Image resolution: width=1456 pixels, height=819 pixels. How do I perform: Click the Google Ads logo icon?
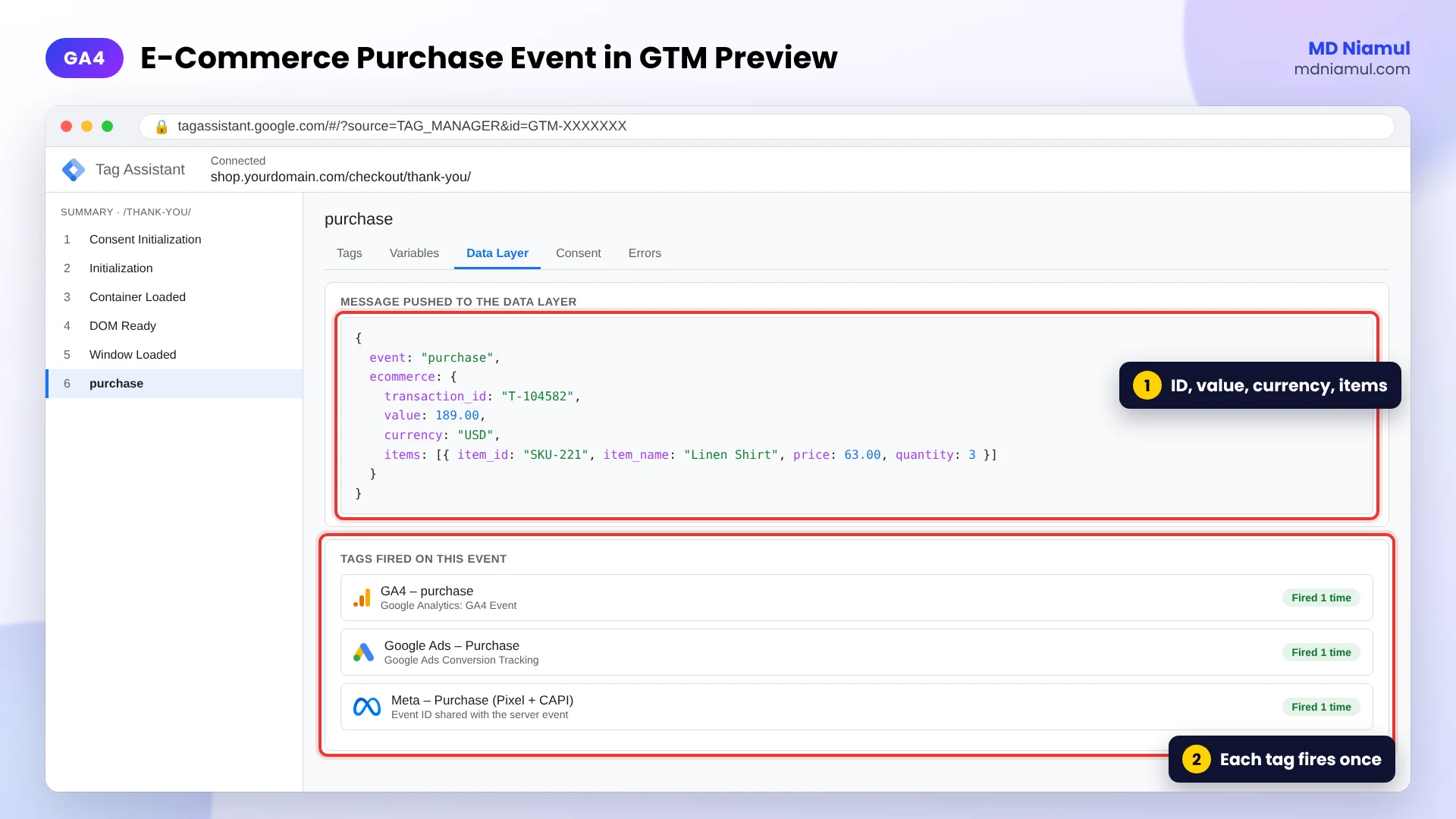pos(363,652)
